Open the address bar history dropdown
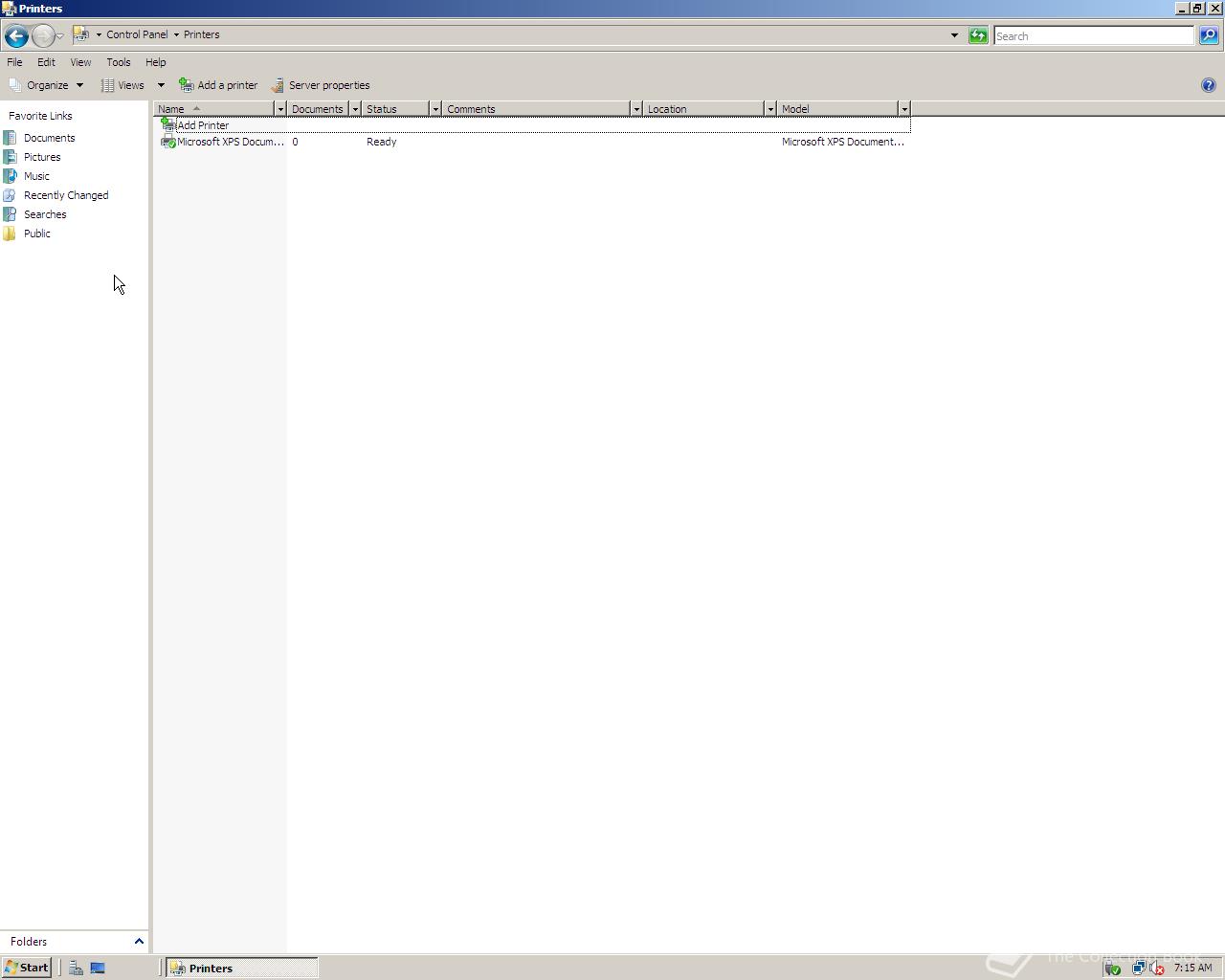 click(954, 35)
